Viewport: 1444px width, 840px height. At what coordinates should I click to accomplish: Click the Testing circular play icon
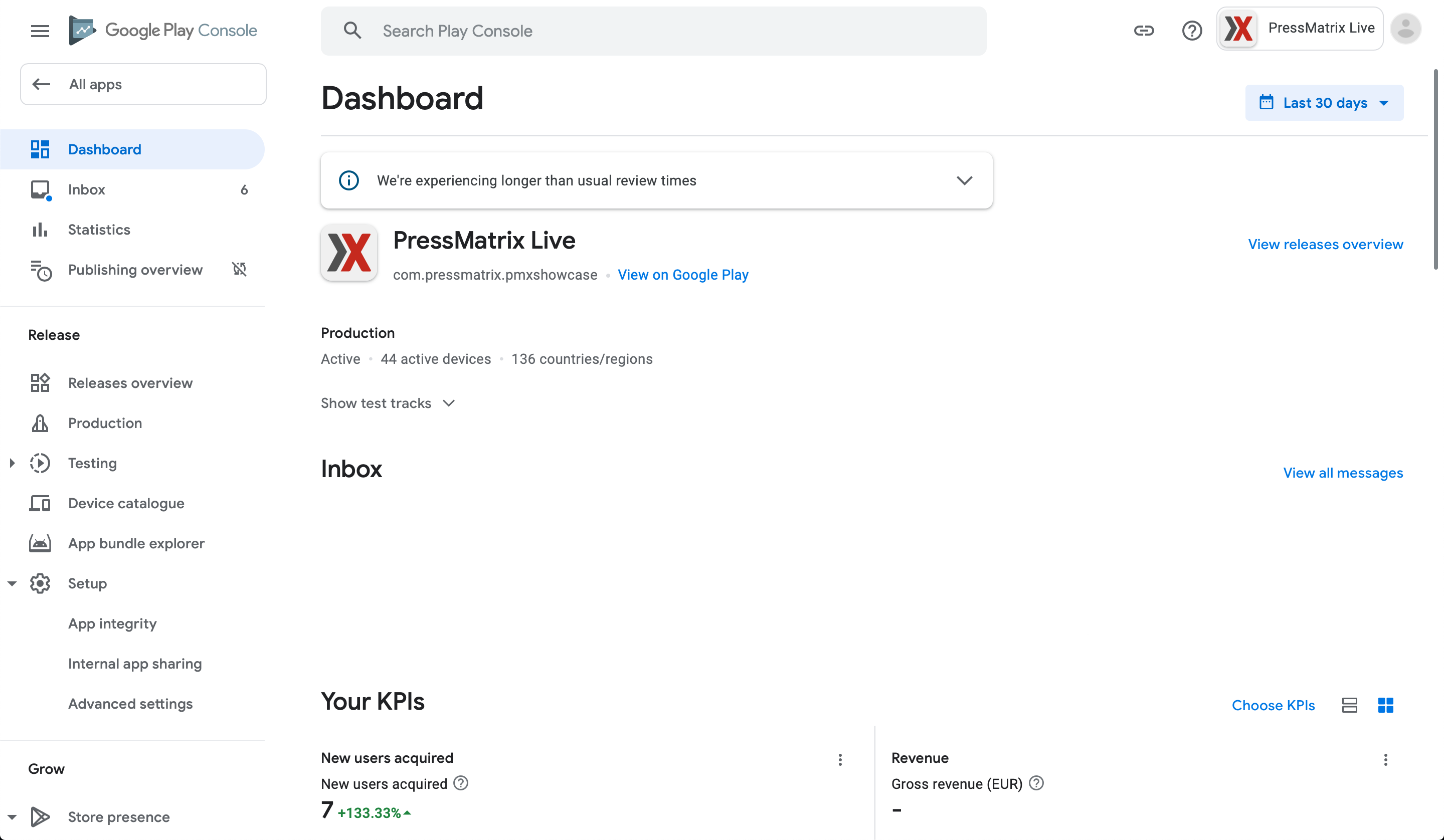[x=40, y=463]
